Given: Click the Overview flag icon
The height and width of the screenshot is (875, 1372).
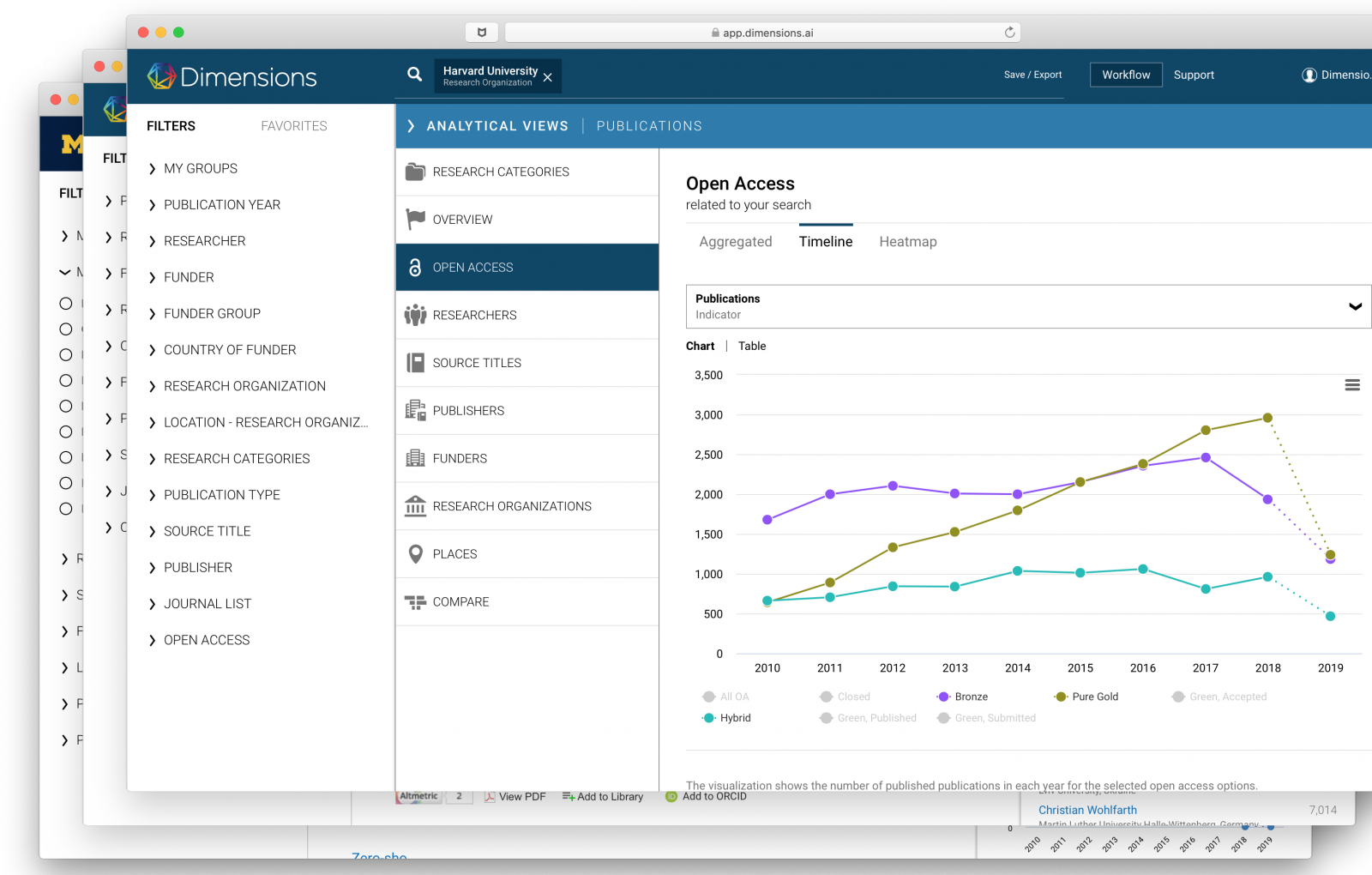Looking at the screenshot, I should (415, 220).
